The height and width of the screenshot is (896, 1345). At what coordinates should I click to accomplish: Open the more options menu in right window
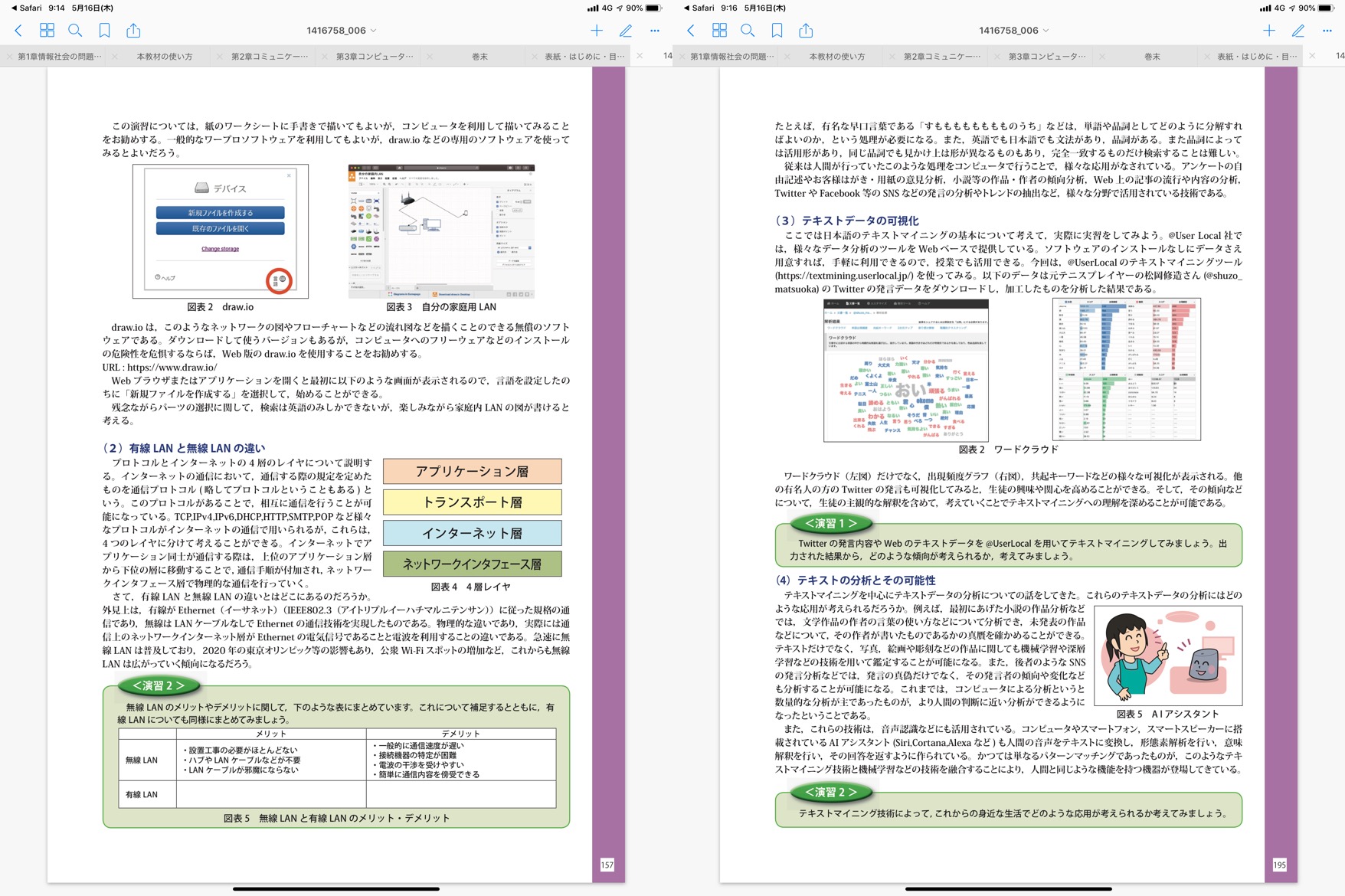[x=1327, y=31]
